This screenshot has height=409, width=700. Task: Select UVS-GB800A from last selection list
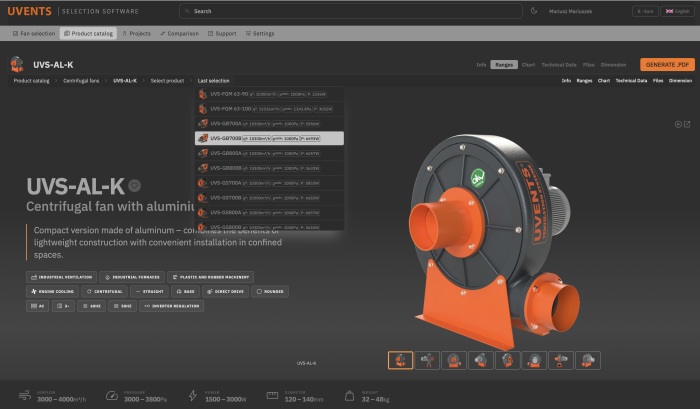coord(269,153)
